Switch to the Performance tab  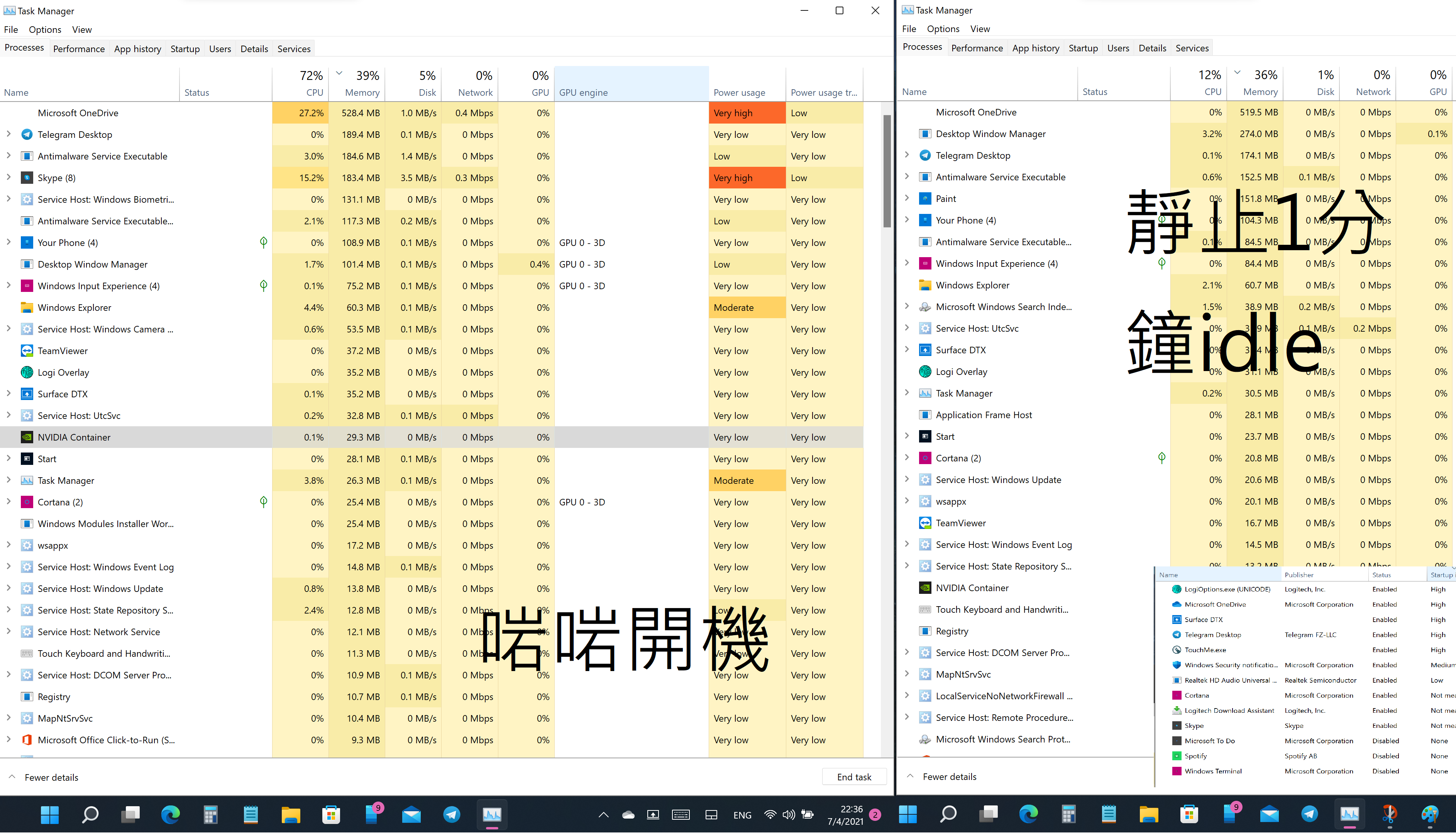pos(78,49)
